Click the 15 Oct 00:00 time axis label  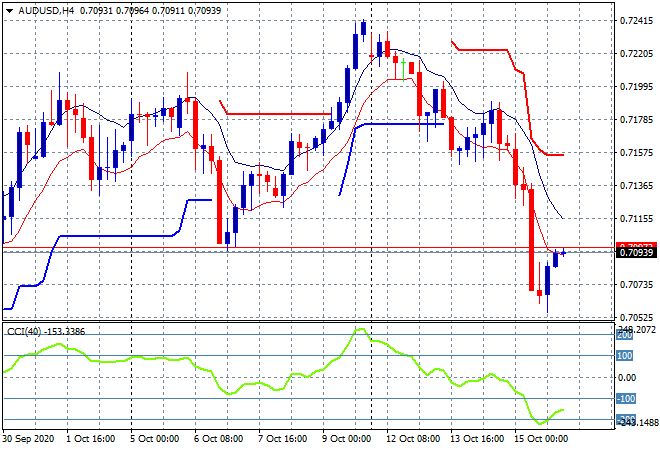pos(541,438)
